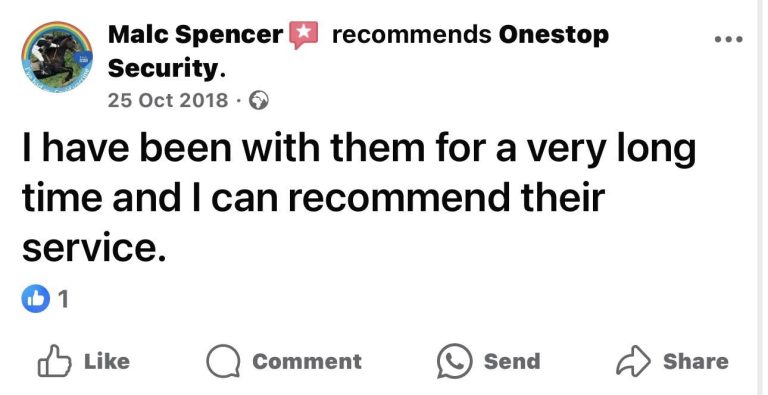The image size is (768, 395).
Task: Click the 25 Oct 2018 timestamp
Action: click(168, 100)
